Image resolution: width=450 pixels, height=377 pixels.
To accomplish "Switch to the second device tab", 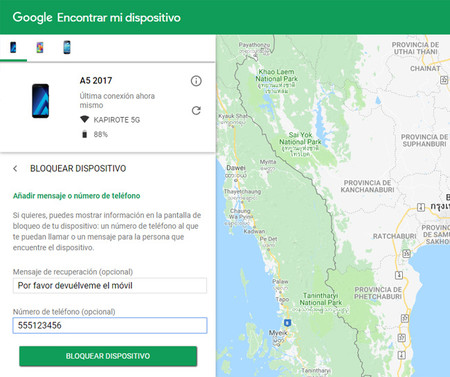I will (40, 48).
